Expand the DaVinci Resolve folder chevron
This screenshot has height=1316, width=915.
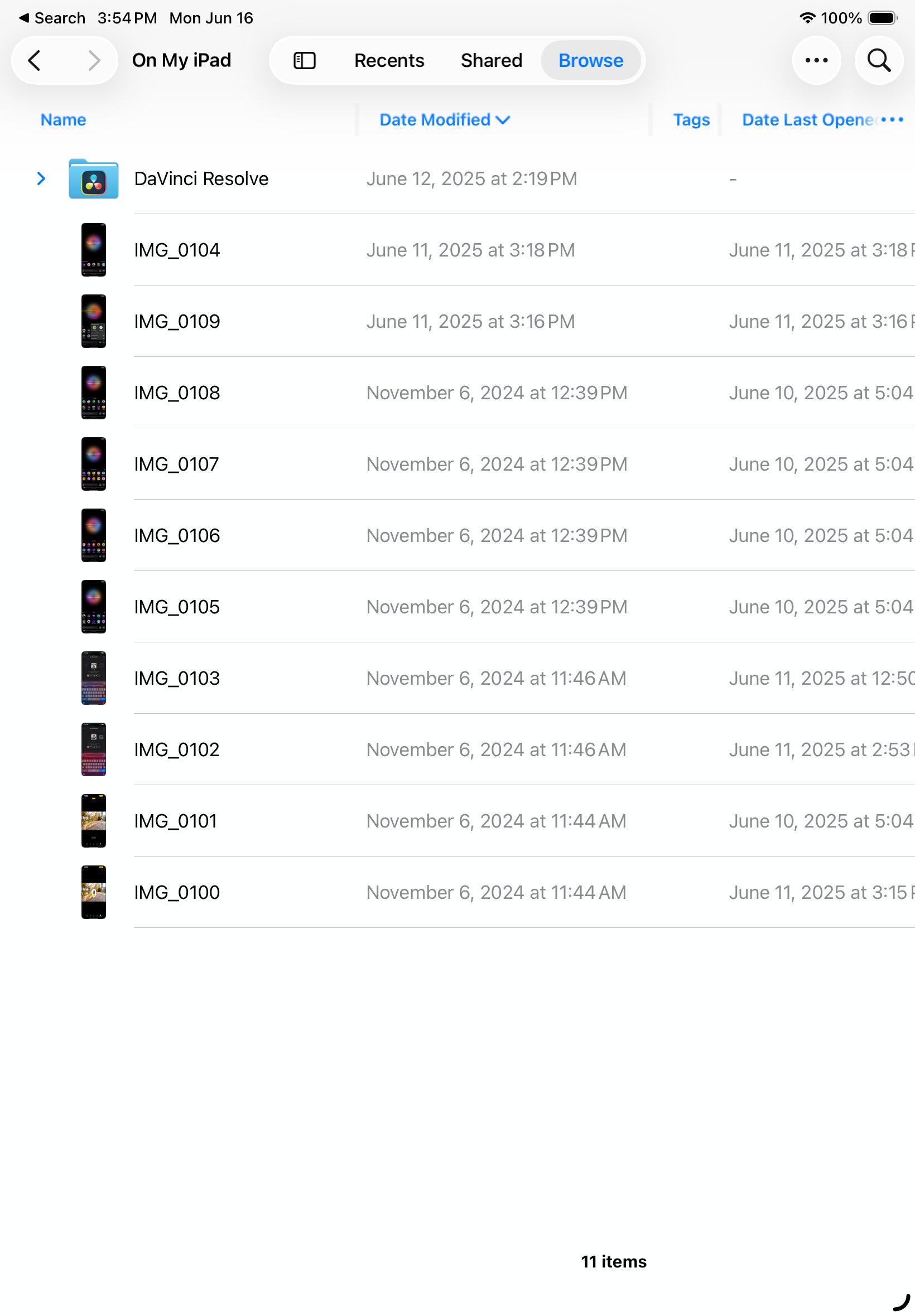tap(41, 179)
